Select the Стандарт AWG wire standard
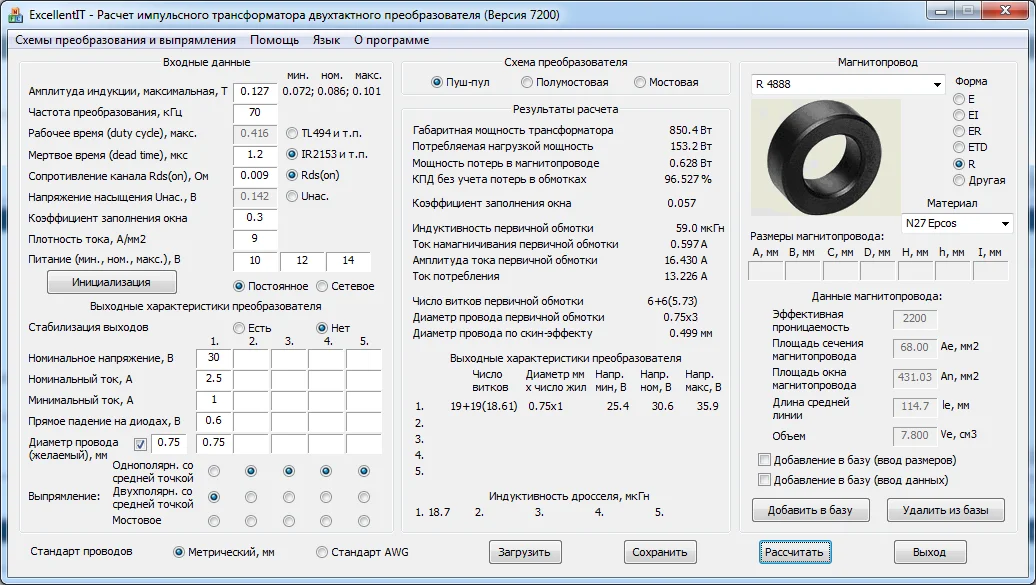Image resolution: width=1036 pixels, height=585 pixels. coord(322,552)
